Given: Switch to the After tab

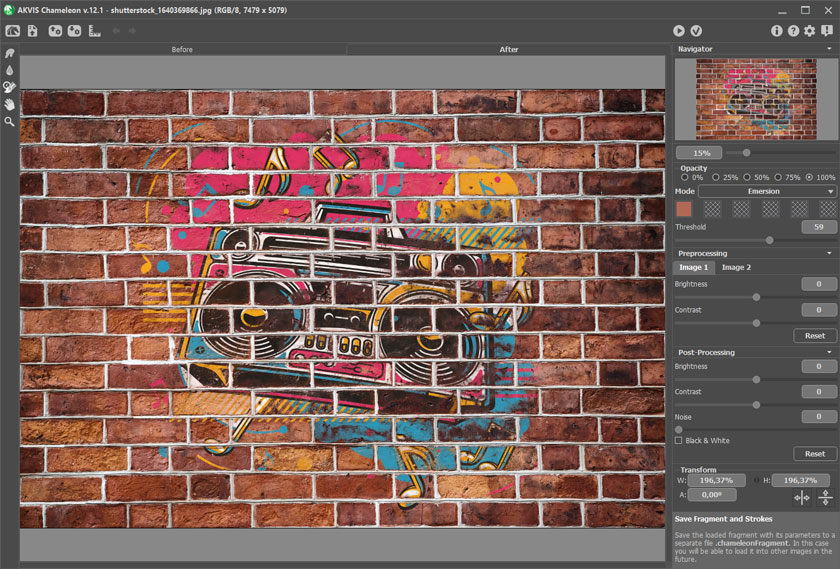Looking at the screenshot, I should tap(508, 49).
